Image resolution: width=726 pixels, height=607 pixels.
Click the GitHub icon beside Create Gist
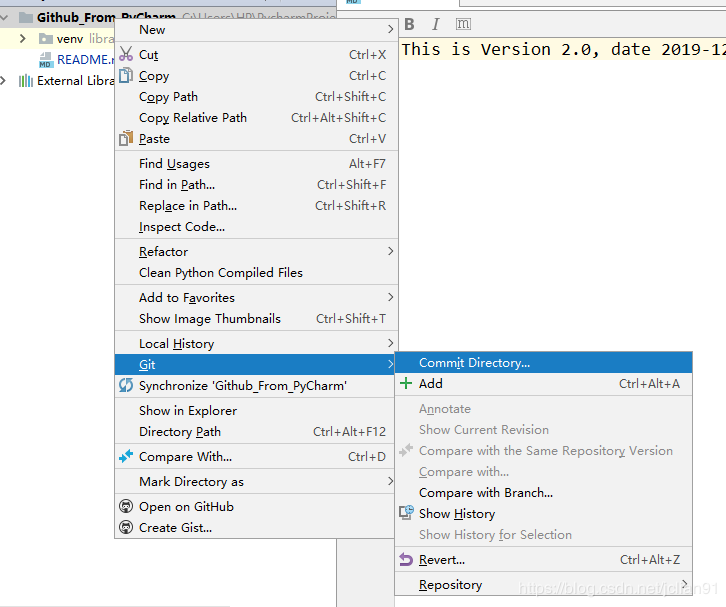pyautogui.click(x=126, y=527)
